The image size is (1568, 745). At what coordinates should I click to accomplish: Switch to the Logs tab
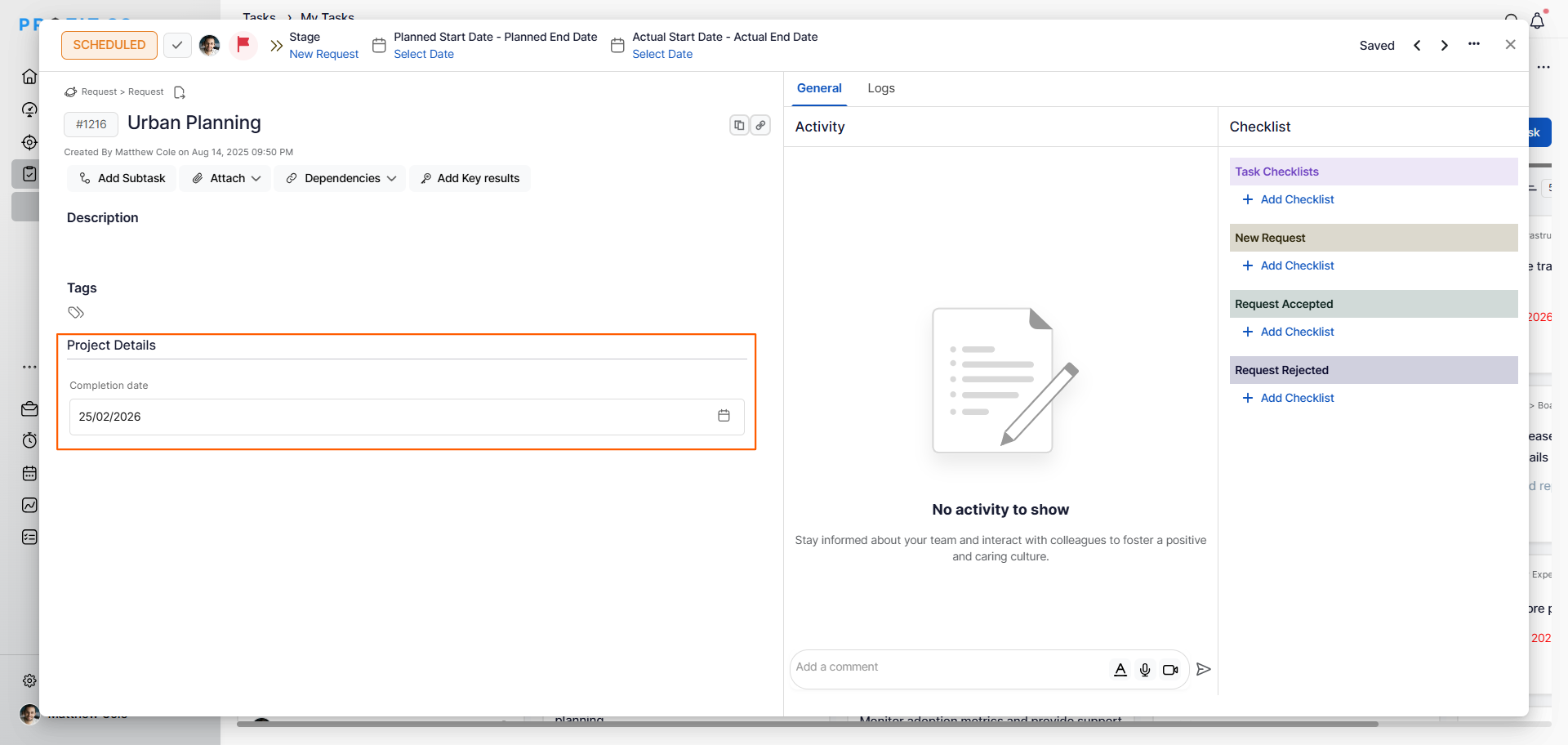point(880,88)
